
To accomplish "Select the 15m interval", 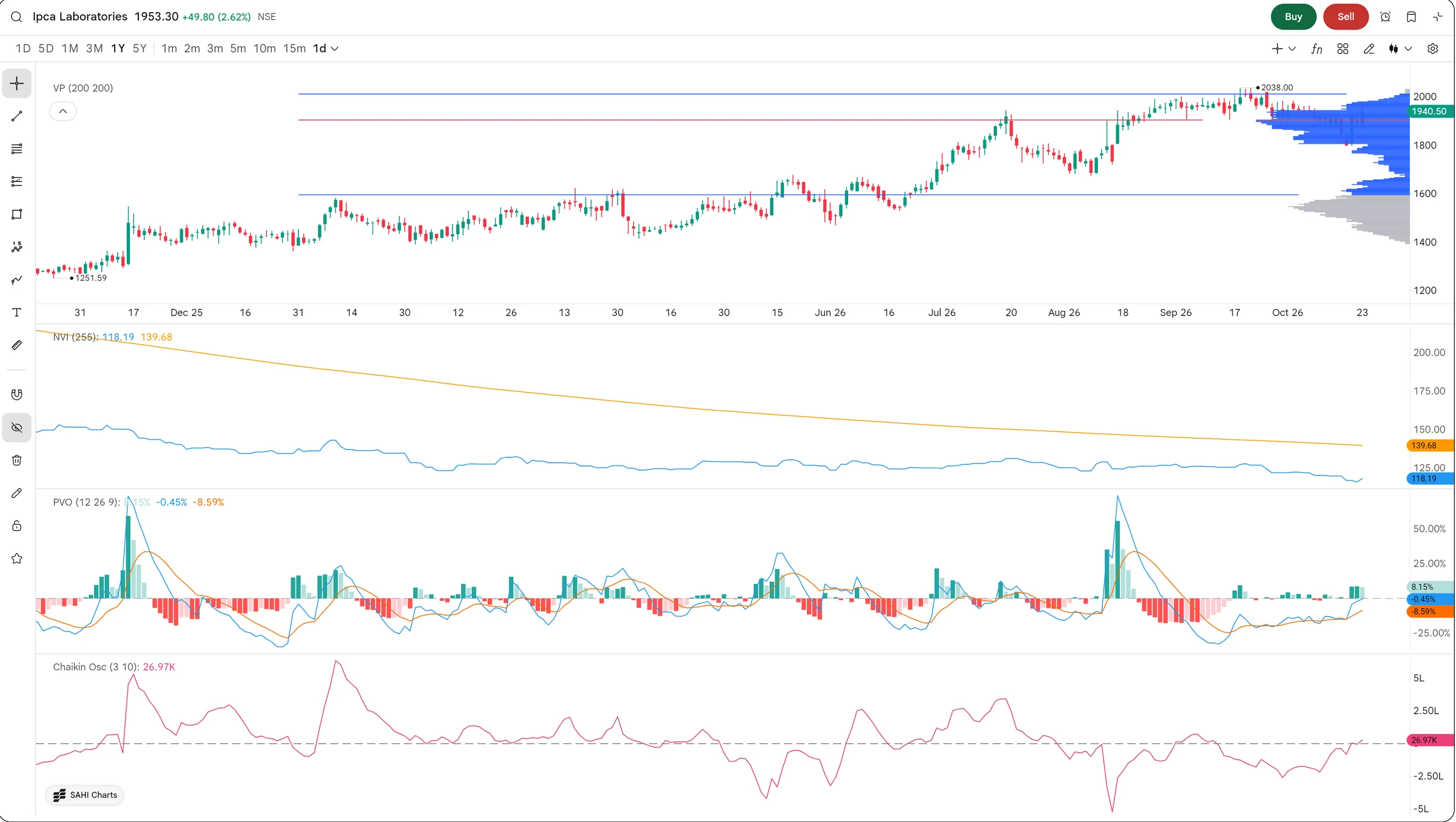I will (x=294, y=49).
